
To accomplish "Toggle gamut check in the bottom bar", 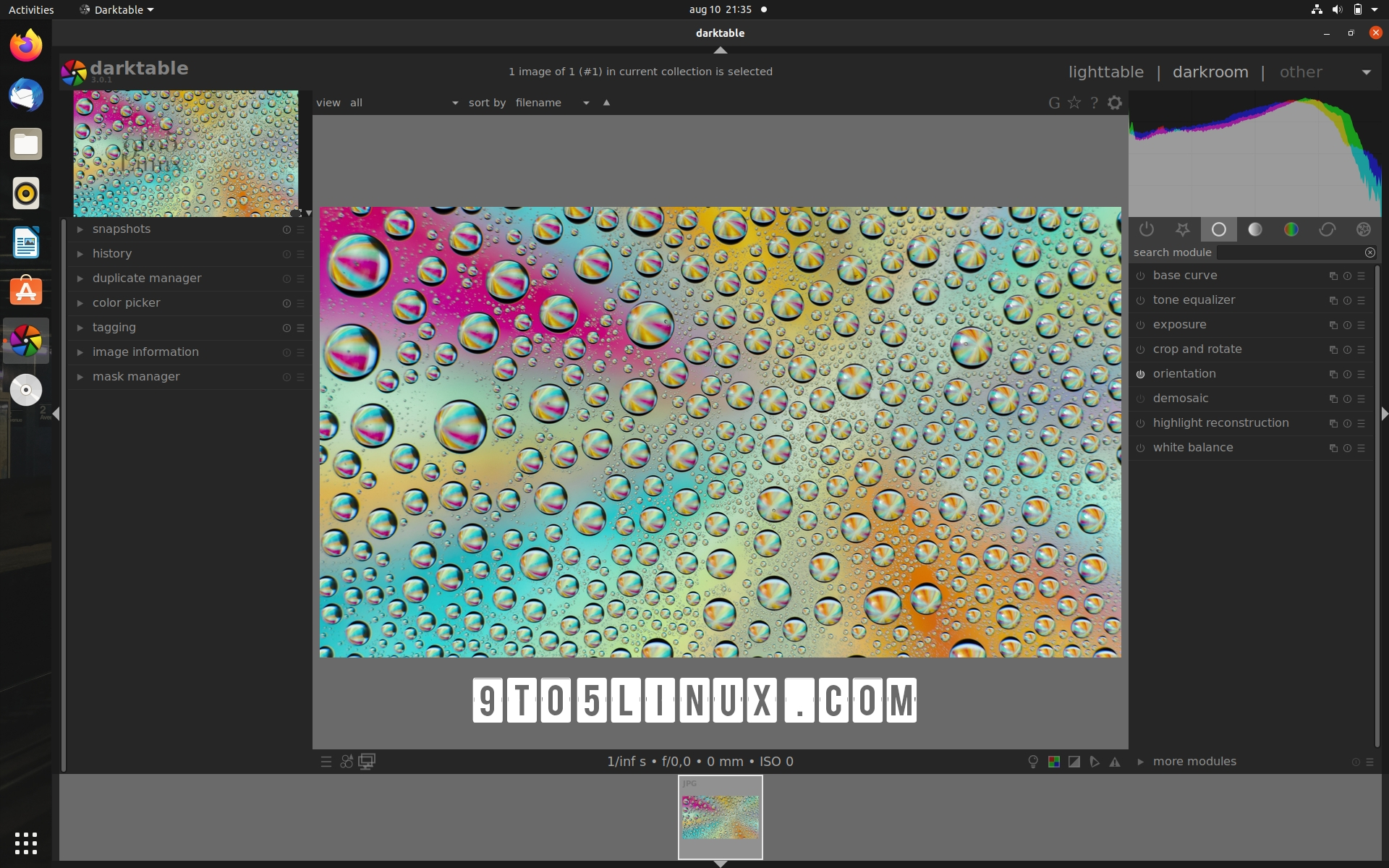I will point(1115,761).
